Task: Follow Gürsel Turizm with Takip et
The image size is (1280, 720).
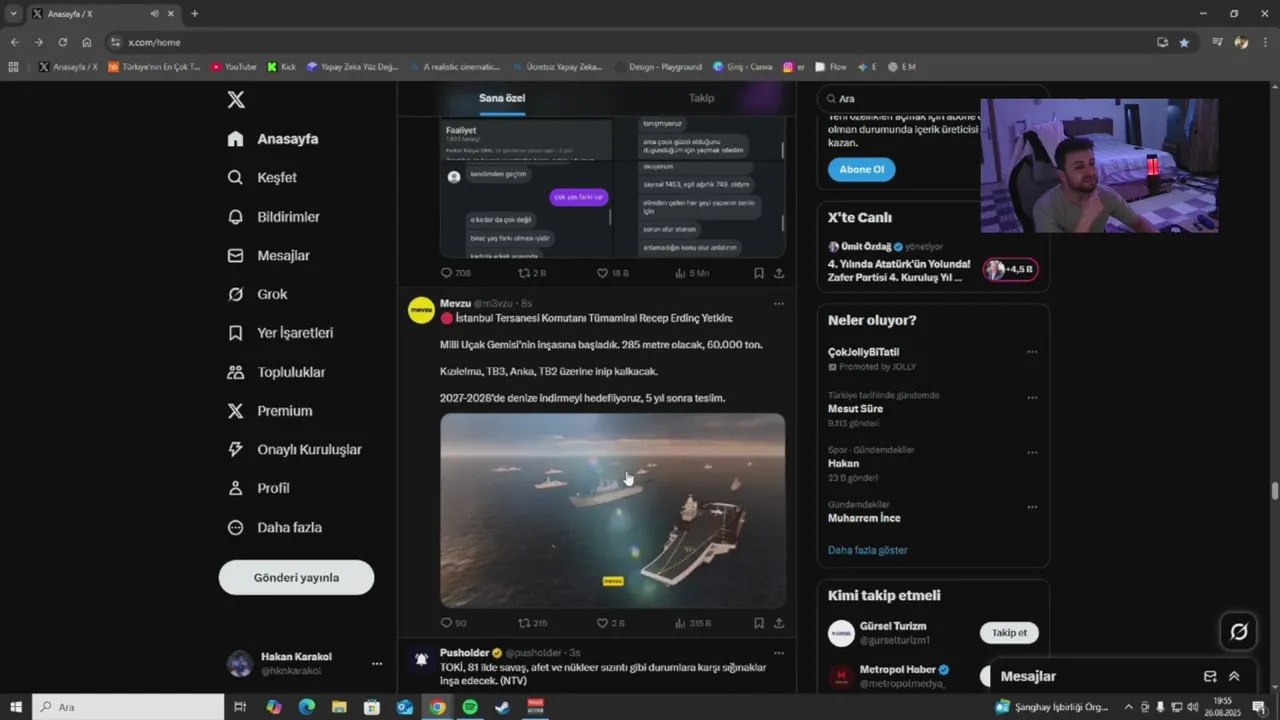Action: coord(1009,633)
